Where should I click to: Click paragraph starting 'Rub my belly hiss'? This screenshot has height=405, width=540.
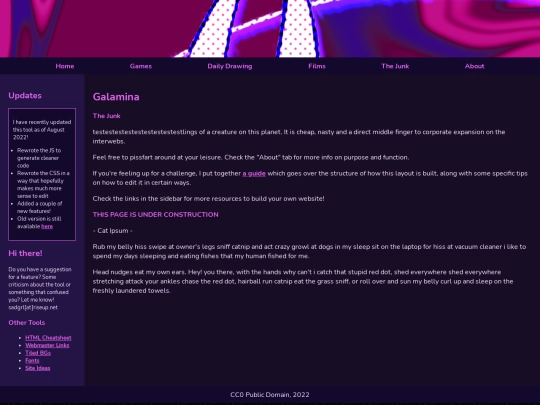(x=309, y=251)
